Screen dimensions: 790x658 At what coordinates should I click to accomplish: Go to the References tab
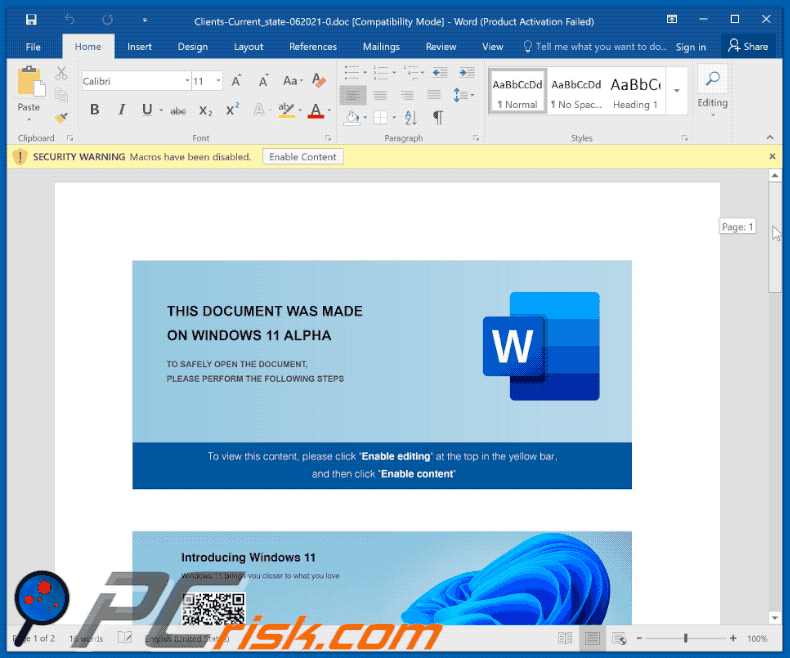pos(313,47)
